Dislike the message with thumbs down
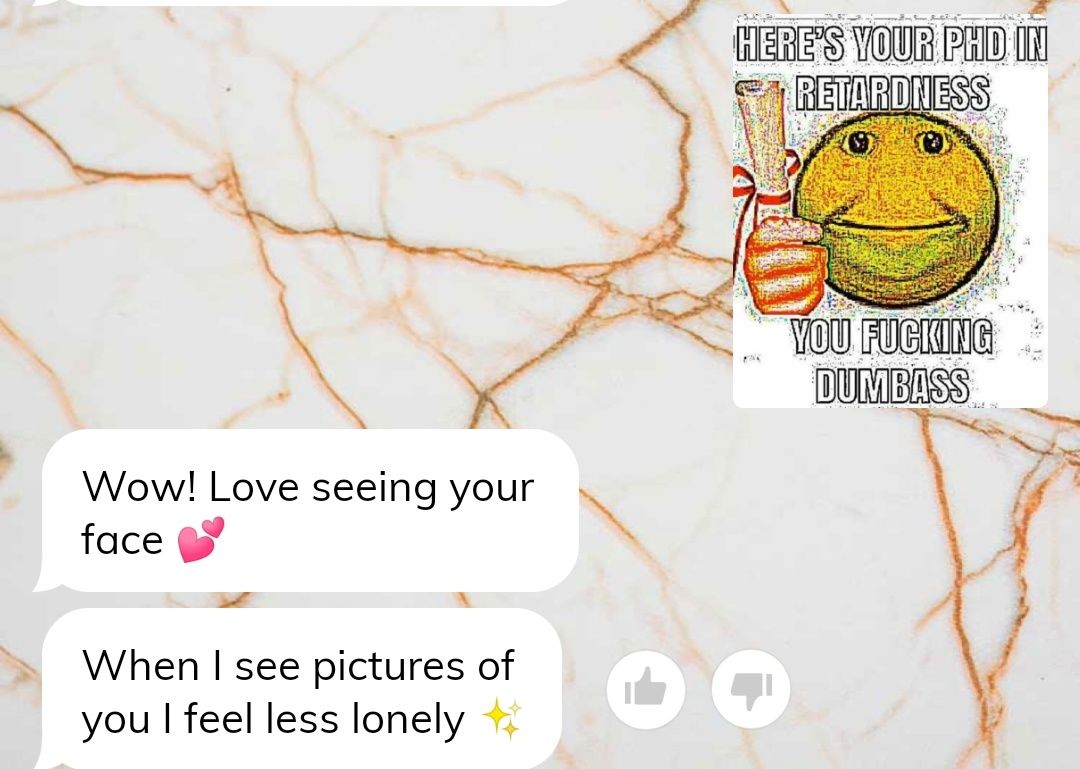The width and height of the screenshot is (1080, 769). [x=751, y=688]
